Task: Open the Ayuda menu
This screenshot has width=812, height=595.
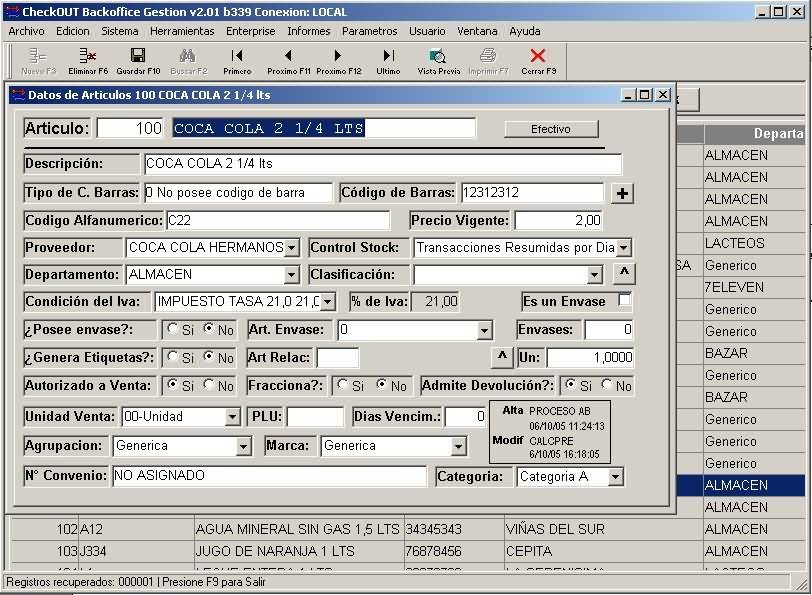Action: point(525,31)
